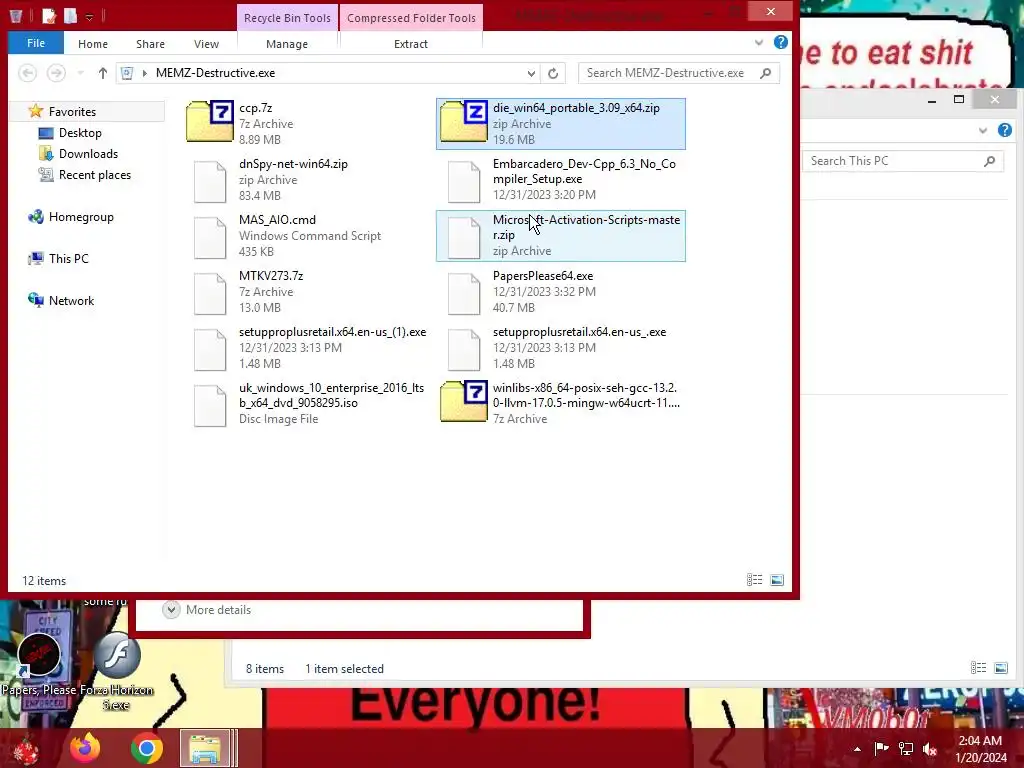Image resolution: width=1024 pixels, height=768 pixels.
Task: Switch to large icons view layout
Action: (x=777, y=580)
